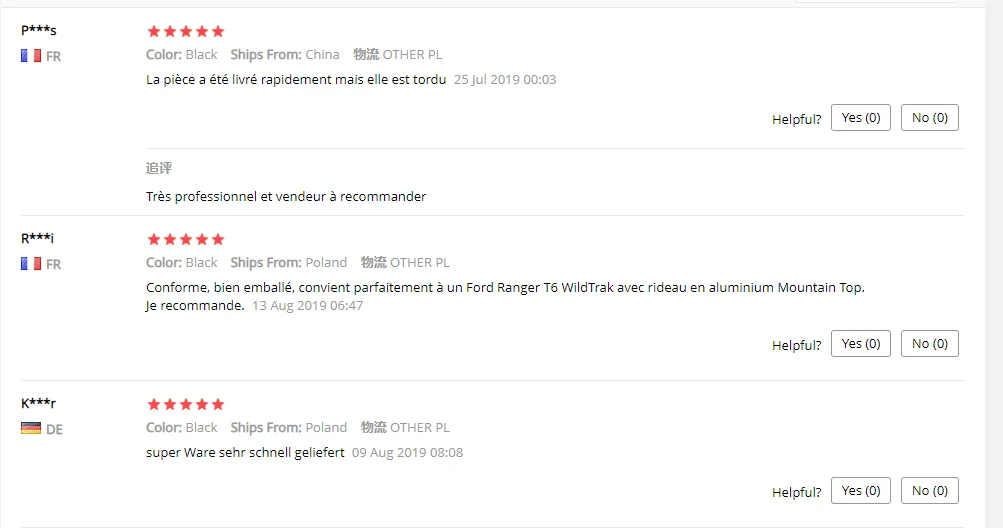Click the French flag icon under R***i

31,264
